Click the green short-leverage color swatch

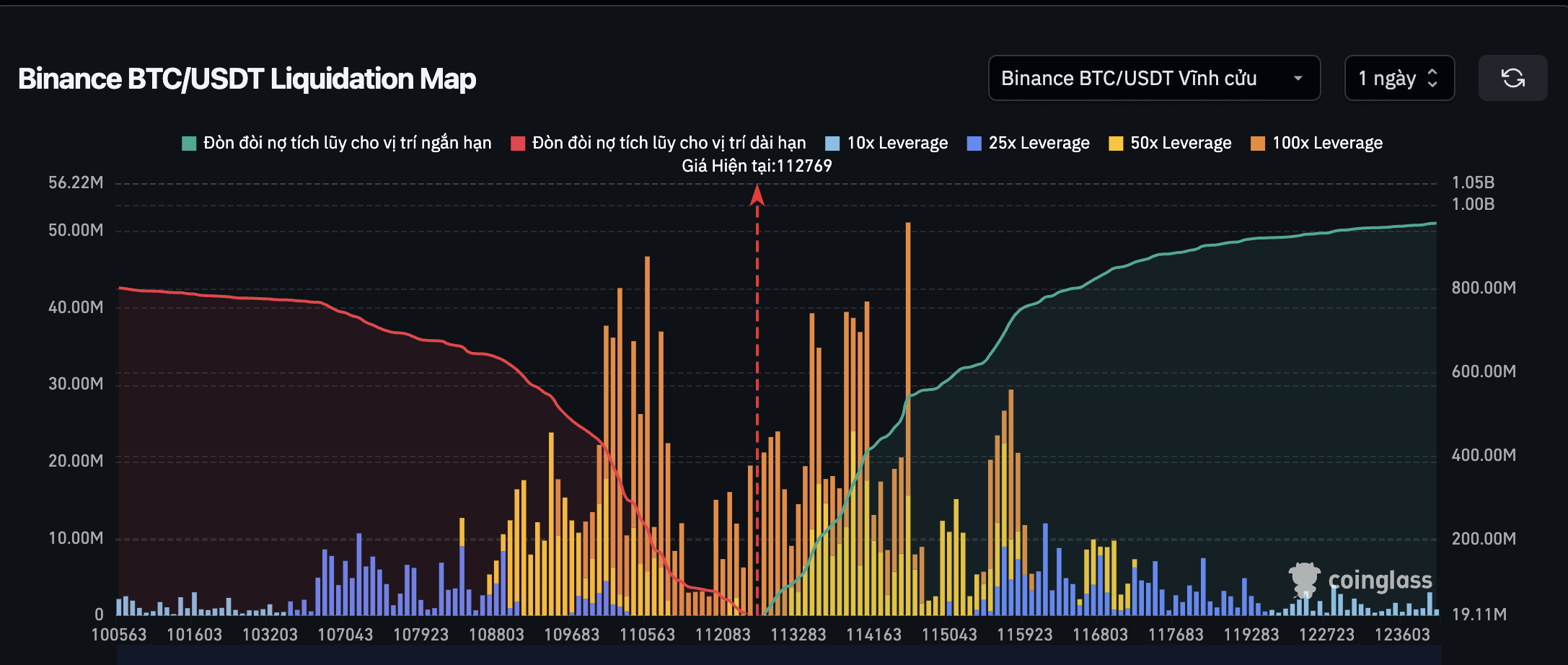point(189,144)
